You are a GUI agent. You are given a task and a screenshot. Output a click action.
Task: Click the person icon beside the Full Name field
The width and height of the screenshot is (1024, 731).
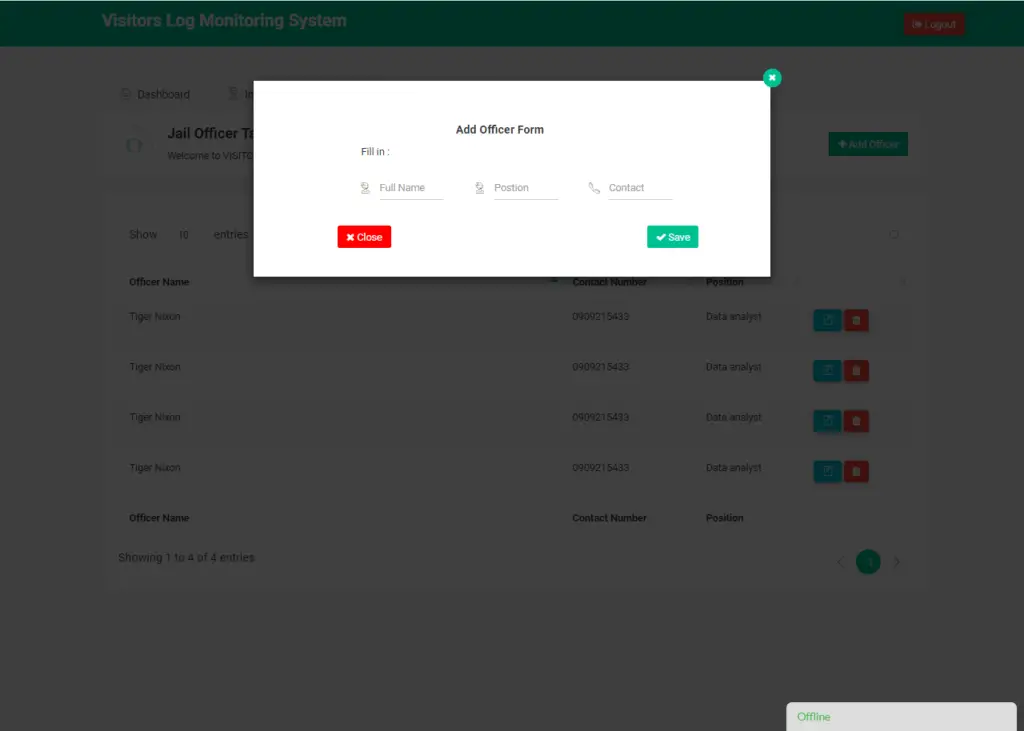point(365,187)
